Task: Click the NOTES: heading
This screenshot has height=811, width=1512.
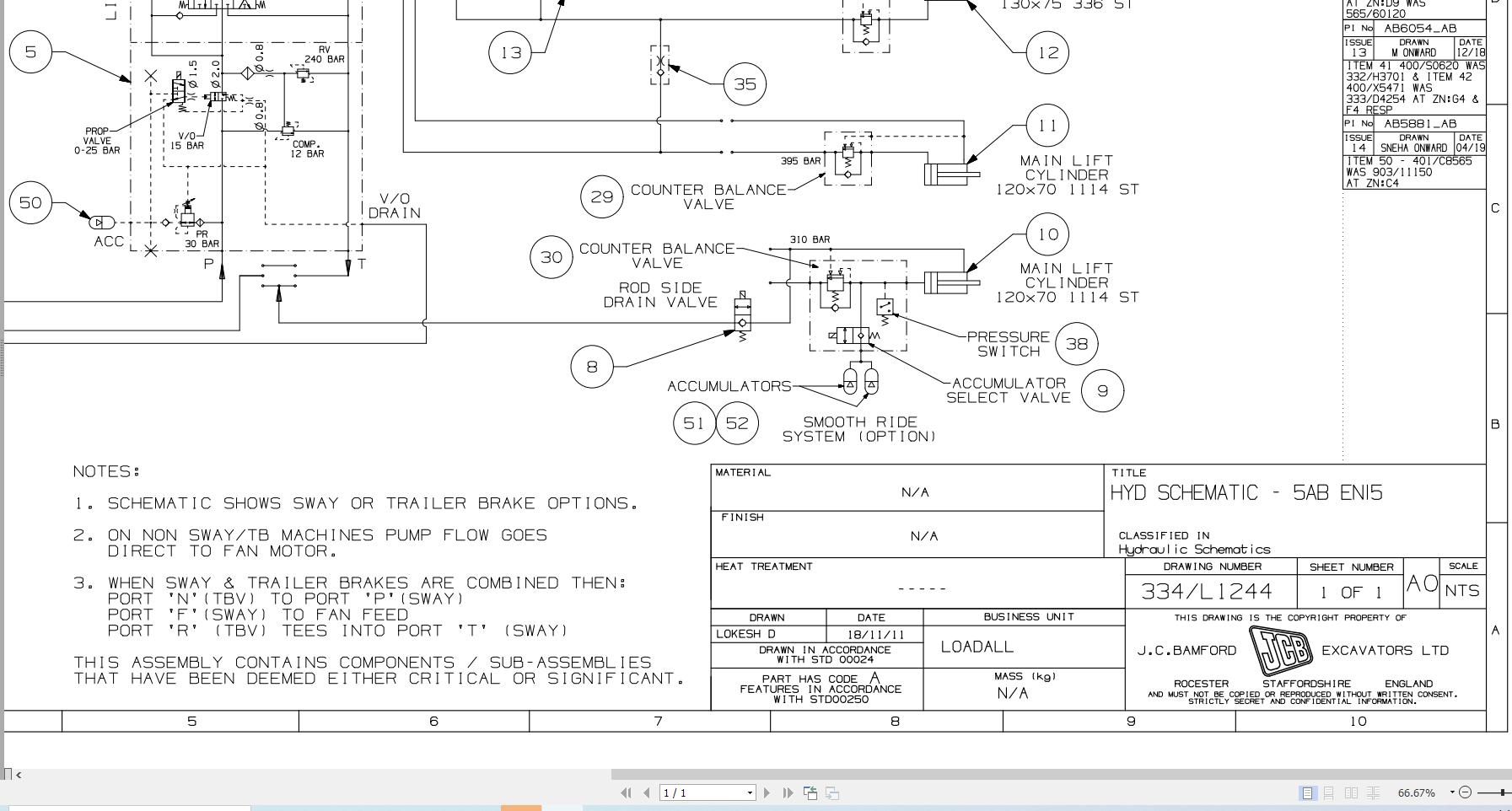Action: [x=106, y=471]
